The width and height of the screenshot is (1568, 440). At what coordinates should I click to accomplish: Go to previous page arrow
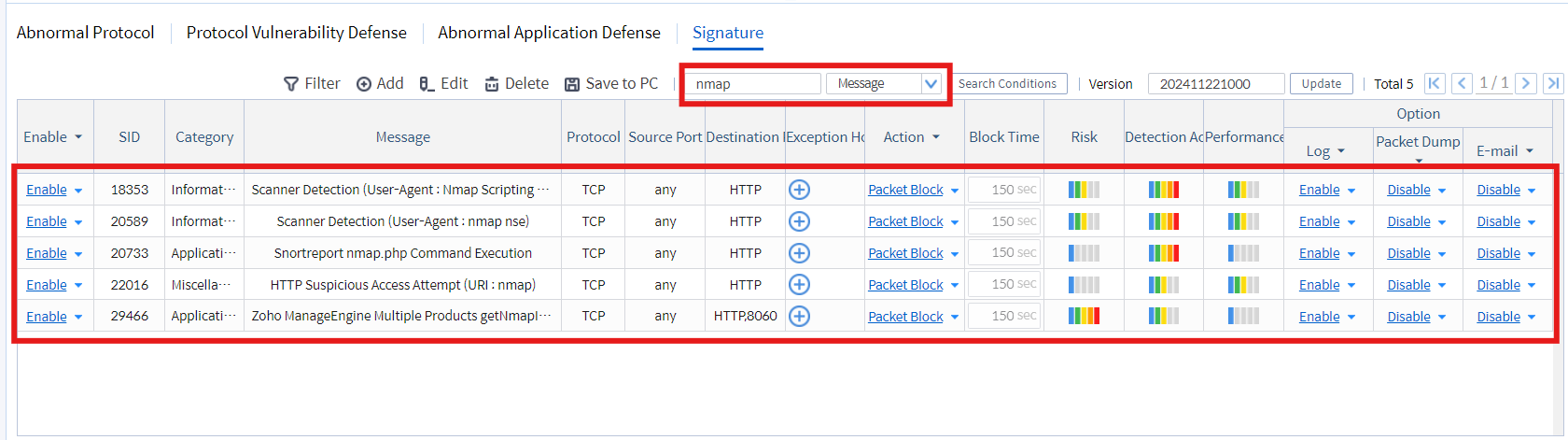tap(1463, 83)
